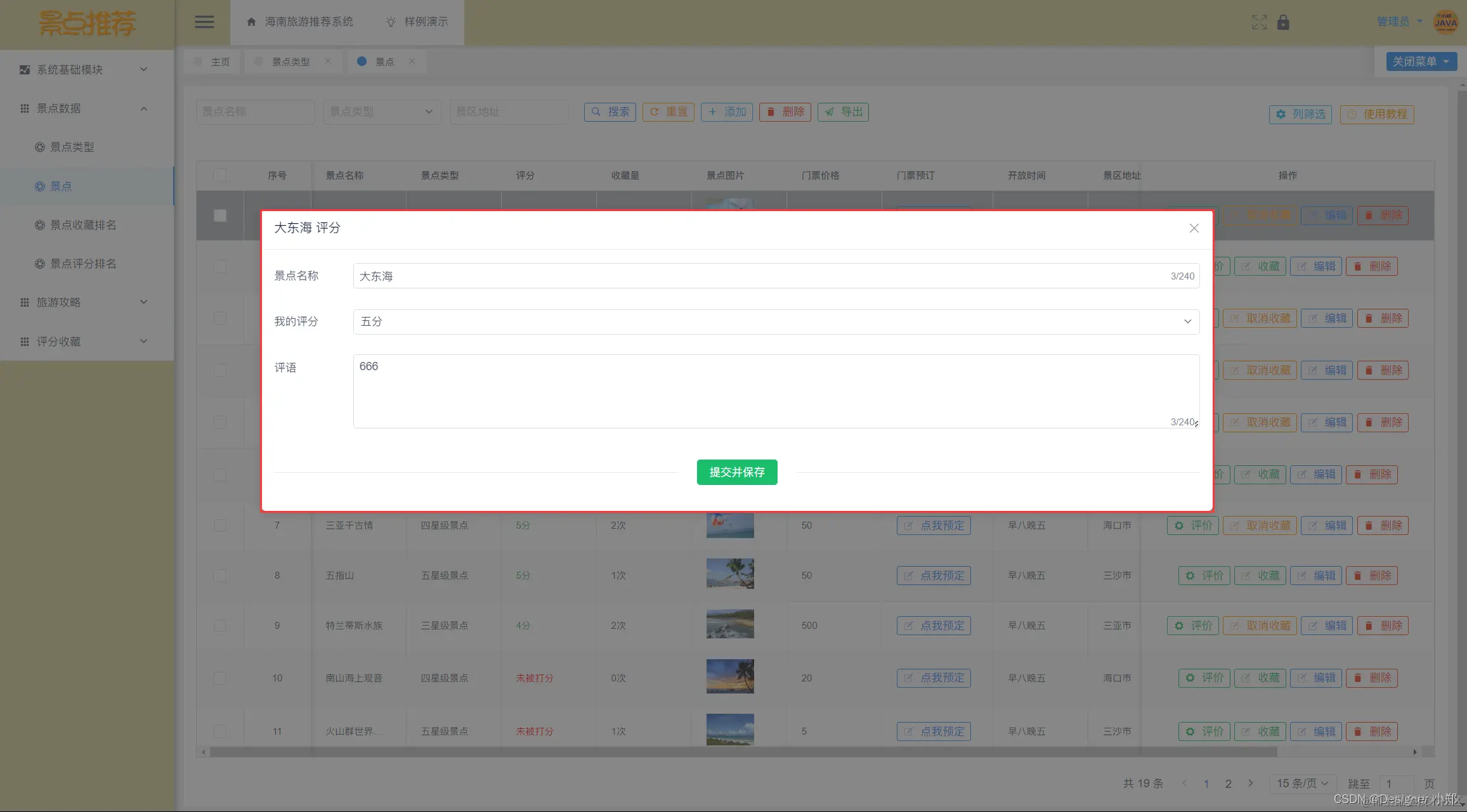The image size is (1467, 812).
Task: Click the 提交并保存 button
Action: click(736, 472)
